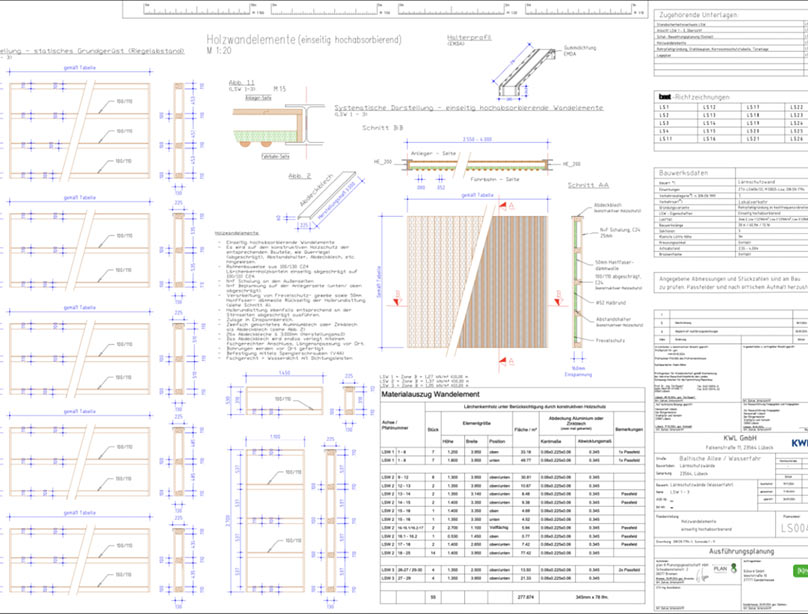
Task: Select the LS1 cell in Richtzeichnungen table
Action: click(x=664, y=106)
